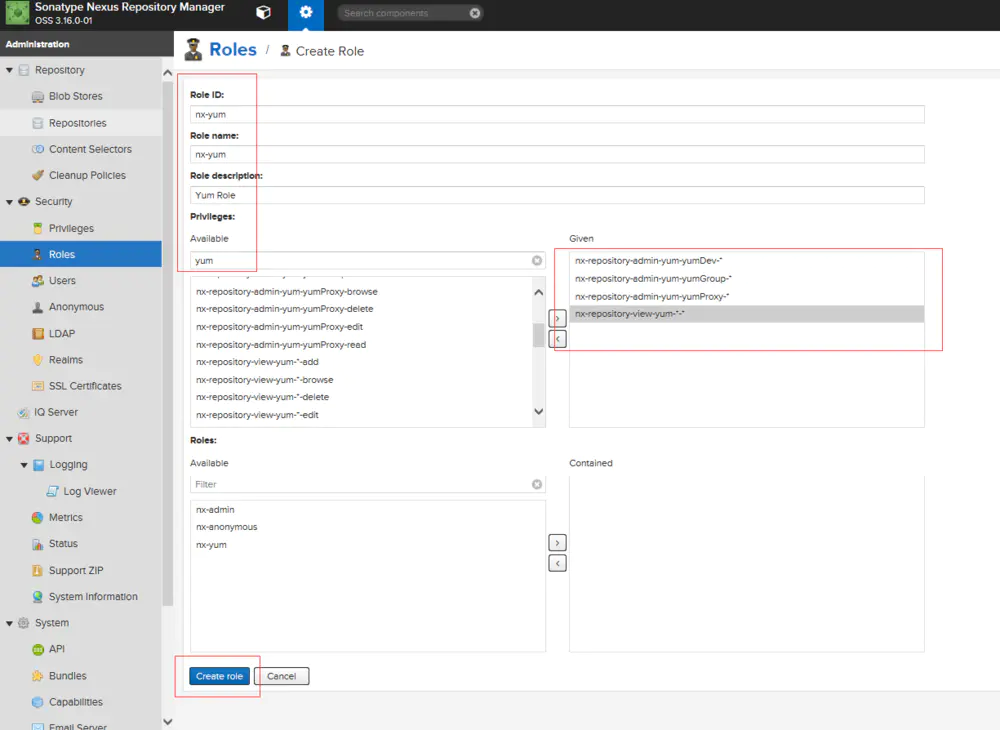
Task: Click the Capabilities icon in sidebar
Action: 38,702
